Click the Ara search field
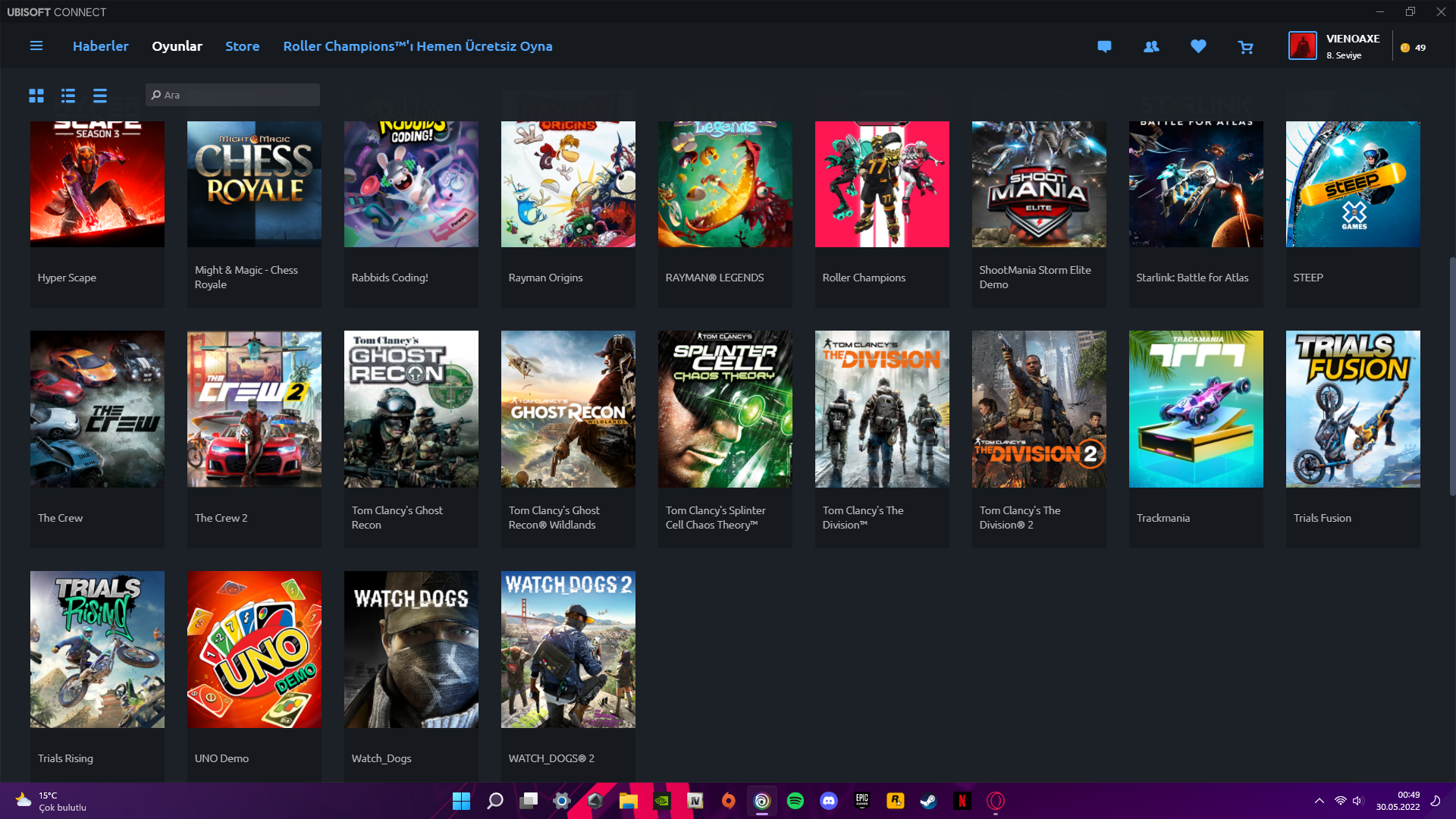 pyautogui.click(x=233, y=95)
